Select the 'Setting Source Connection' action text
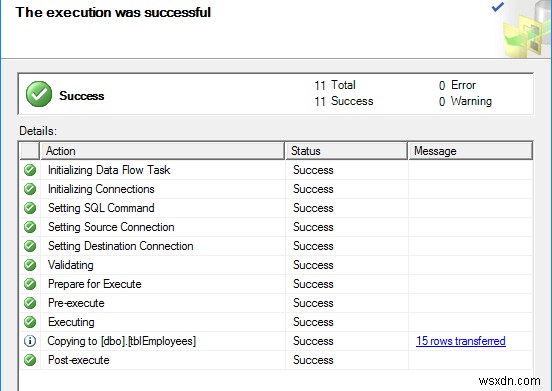 coord(111,227)
